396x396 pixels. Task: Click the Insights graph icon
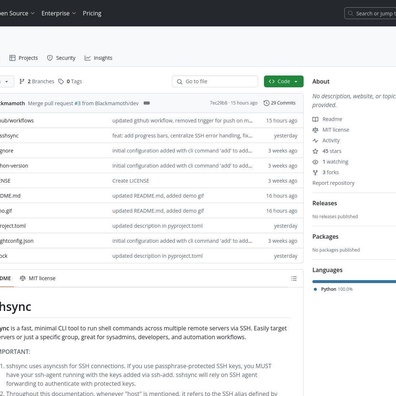tap(87, 58)
